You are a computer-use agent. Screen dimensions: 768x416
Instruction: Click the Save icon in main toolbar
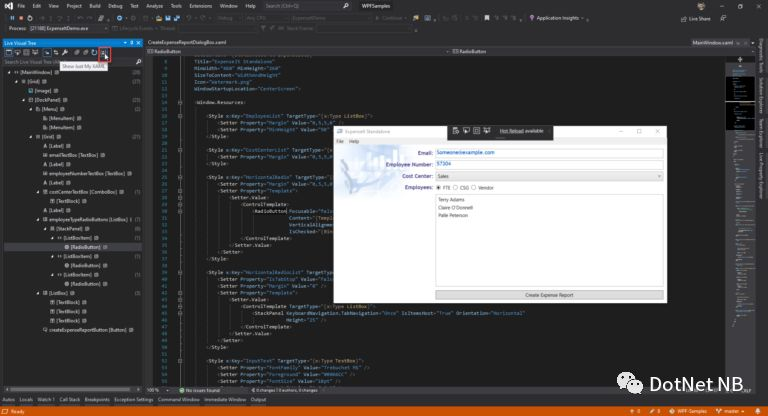point(168,18)
